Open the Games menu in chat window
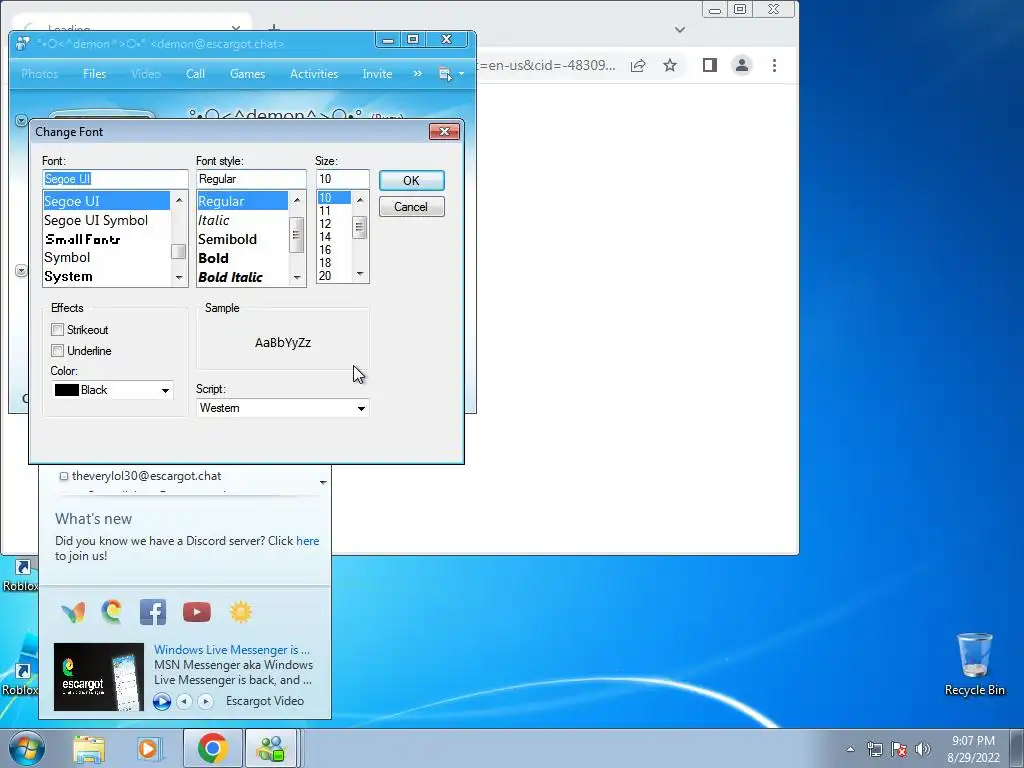Image resolution: width=1024 pixels, height=768 pixels. pos(248,74)
